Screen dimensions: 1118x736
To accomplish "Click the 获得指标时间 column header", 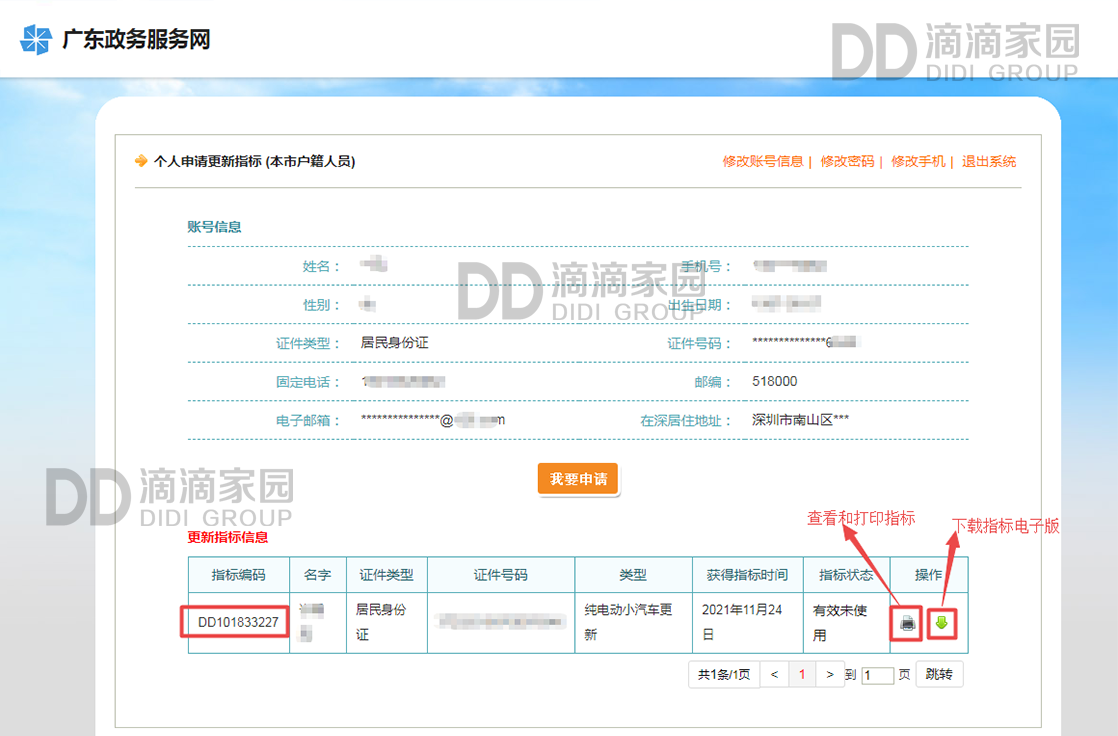I will (747, 575).
